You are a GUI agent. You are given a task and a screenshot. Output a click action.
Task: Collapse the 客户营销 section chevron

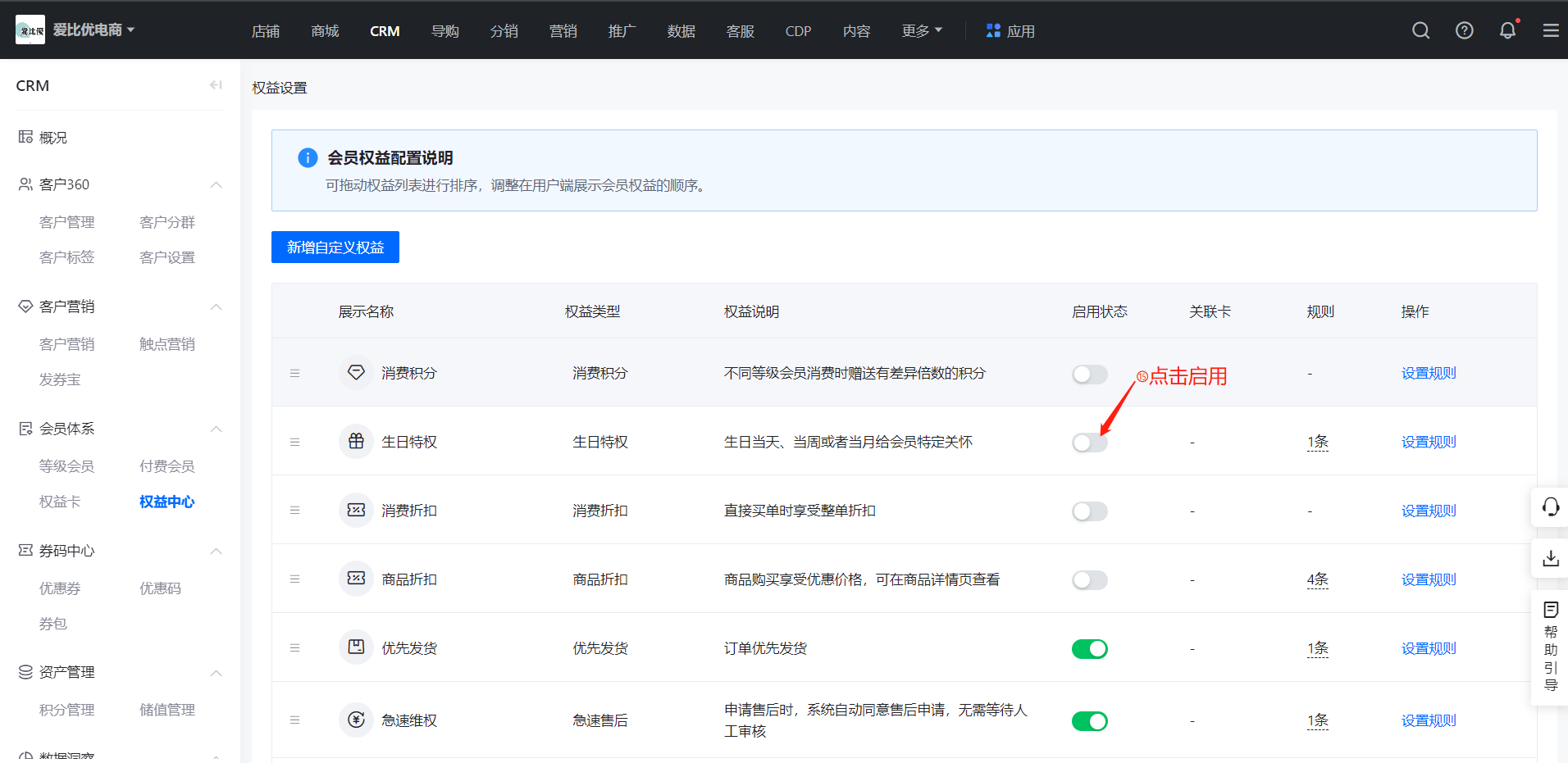217,307
